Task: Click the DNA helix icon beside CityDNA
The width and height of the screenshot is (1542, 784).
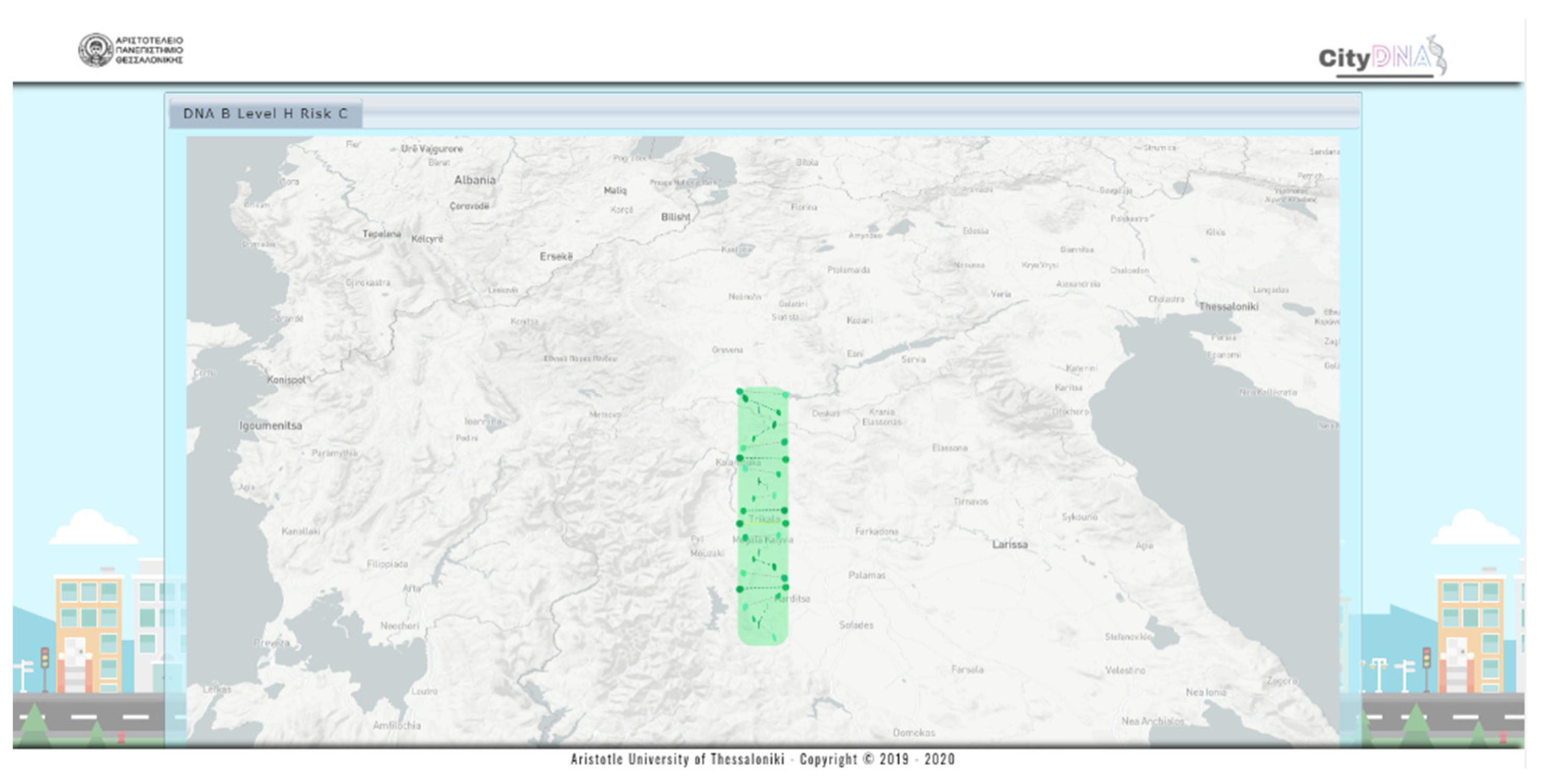Action: [x=1439, y=55]
